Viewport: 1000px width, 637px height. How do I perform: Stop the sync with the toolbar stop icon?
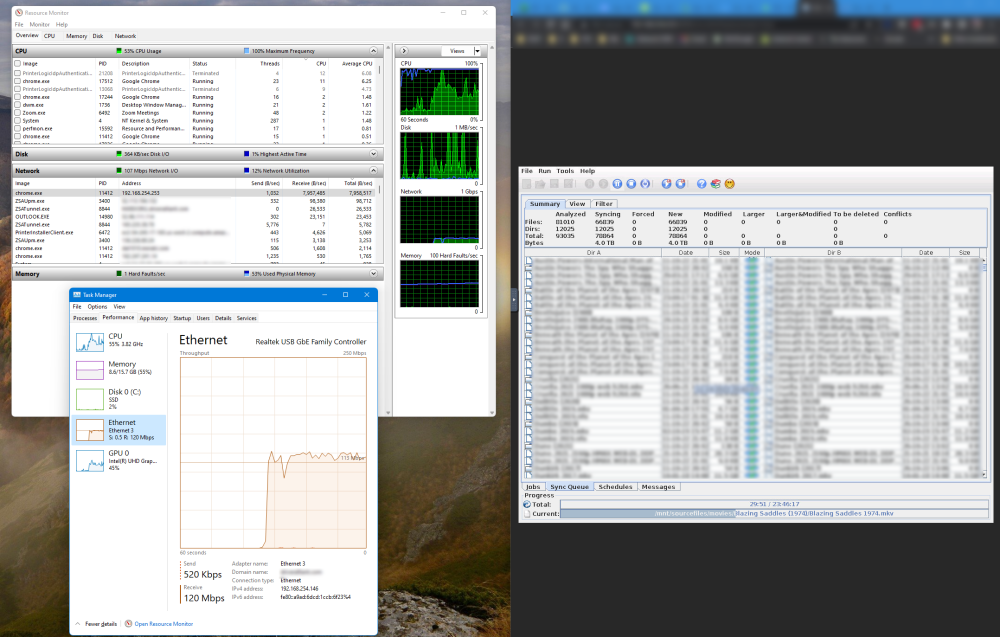click(631, 184)
